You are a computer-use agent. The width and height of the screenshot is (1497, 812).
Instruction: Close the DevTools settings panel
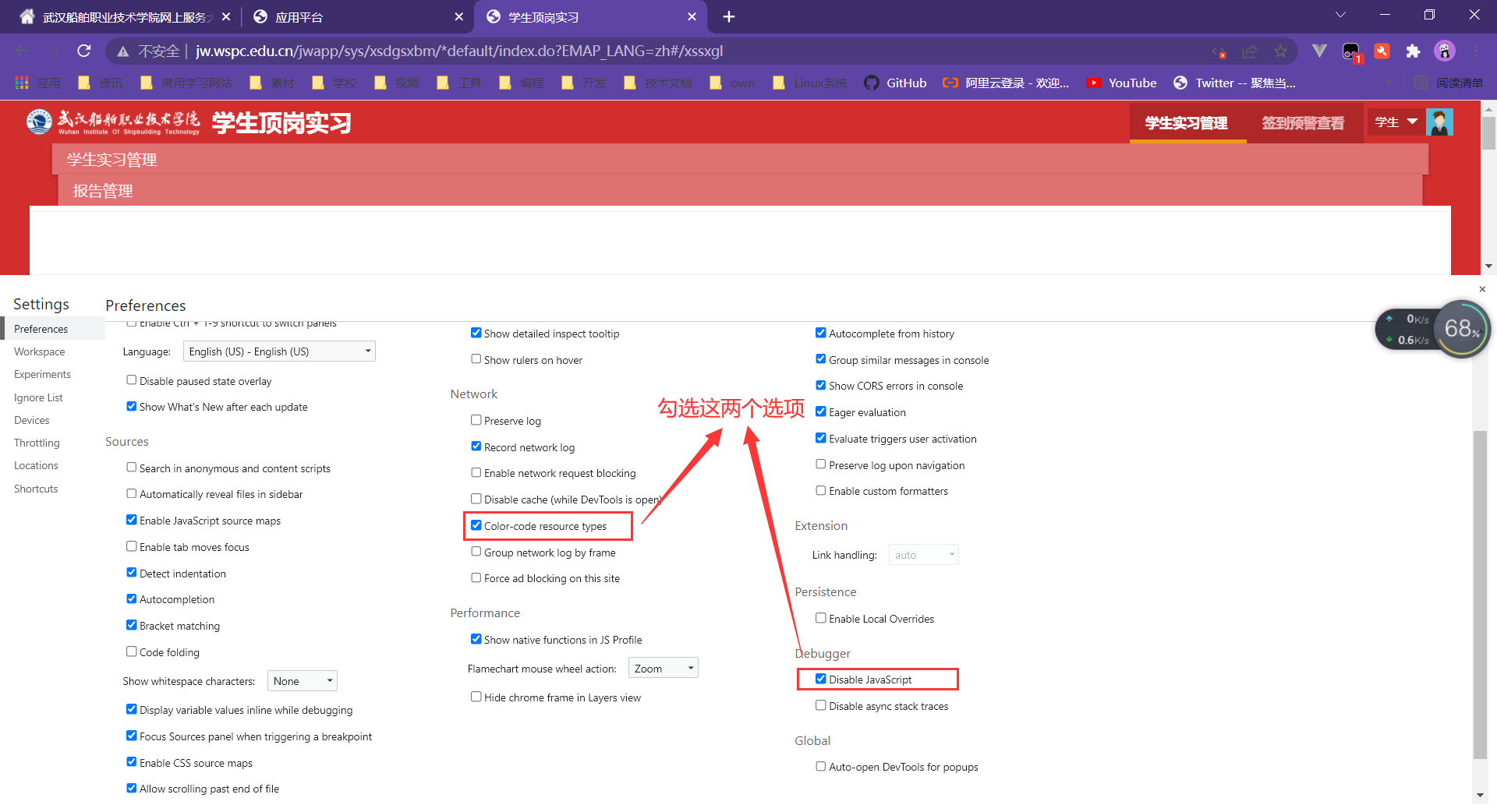click(1482, 289)
